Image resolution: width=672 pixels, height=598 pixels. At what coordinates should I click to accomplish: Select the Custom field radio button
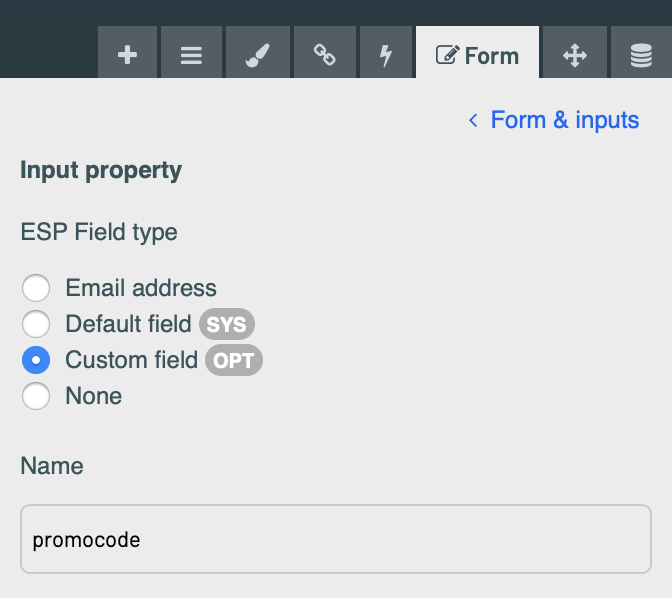[36, 360]
